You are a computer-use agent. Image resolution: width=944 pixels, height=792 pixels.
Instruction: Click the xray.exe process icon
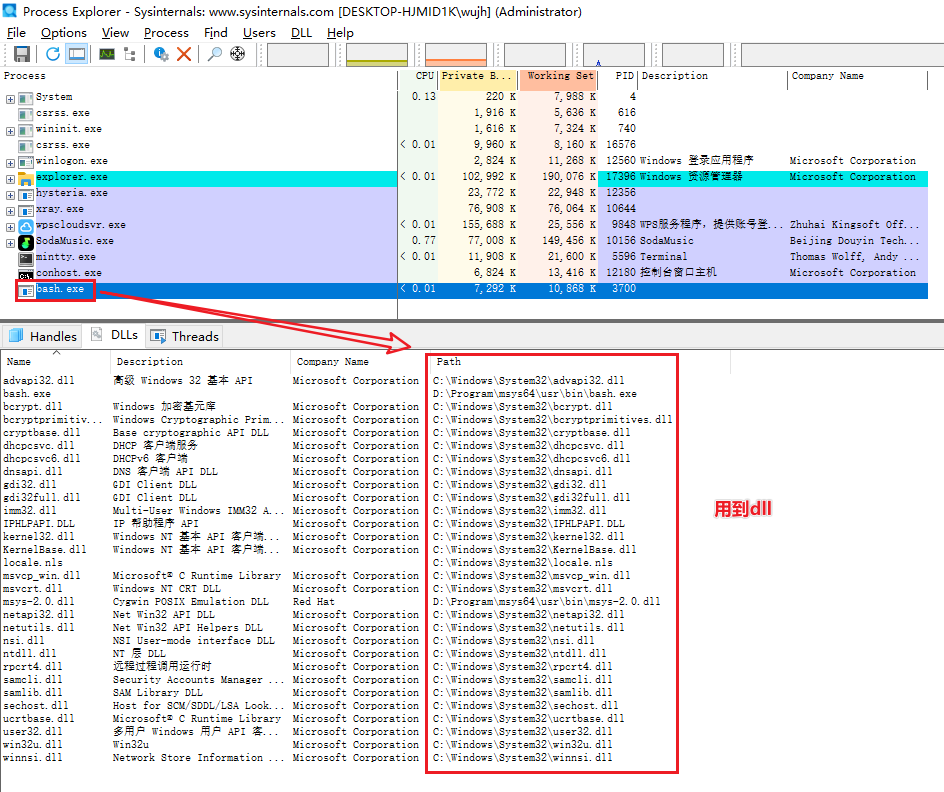[25, 210]
